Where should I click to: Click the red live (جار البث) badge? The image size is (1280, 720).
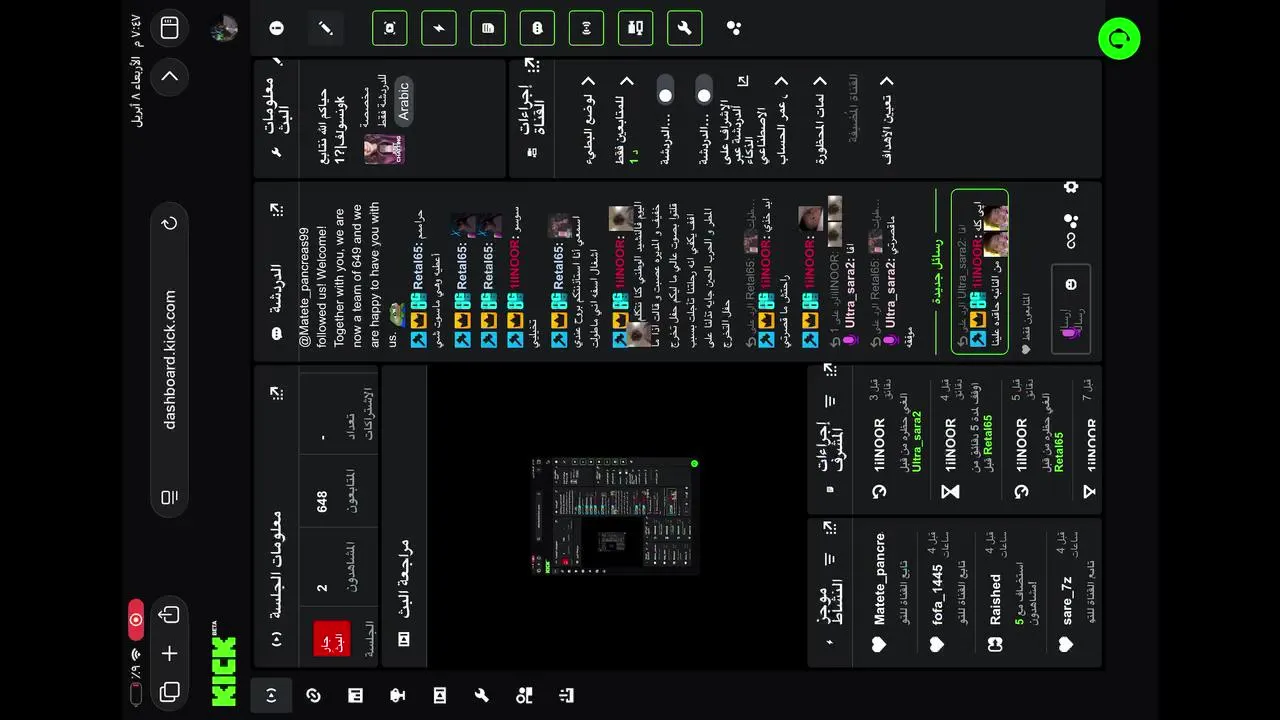click(x=332, y=639)
